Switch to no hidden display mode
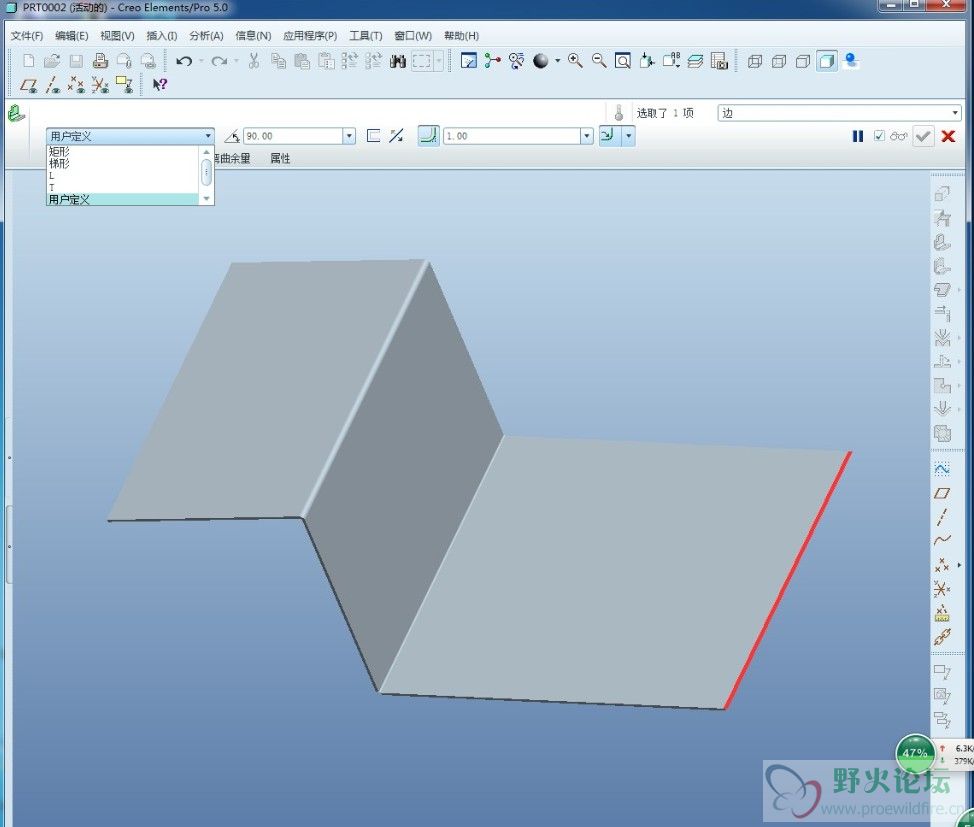974x827 pixels. [803, 61]
